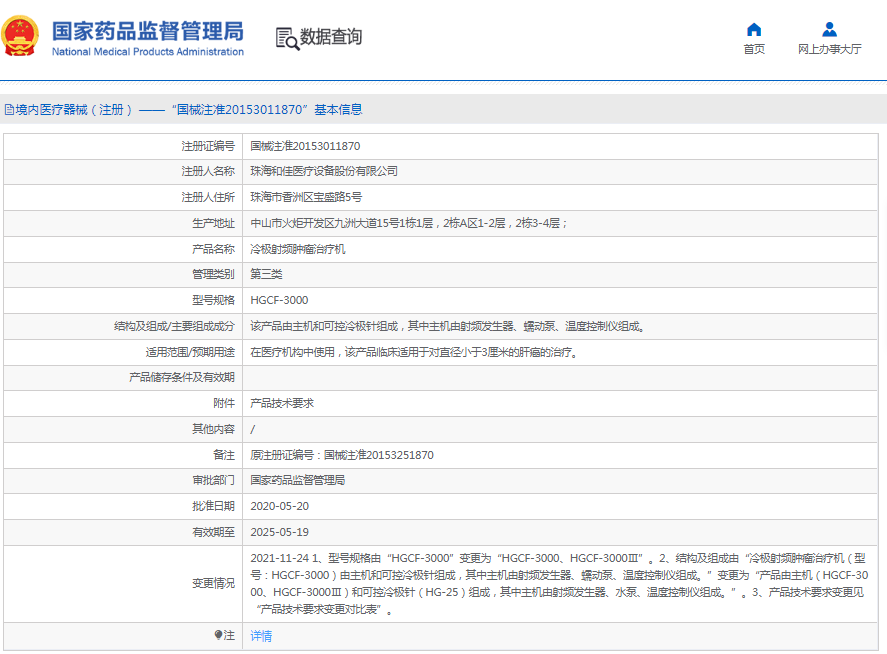Select structure text 该产品由主机和可控冷极针组成
The image size is (887, 654).
(448, 326)
